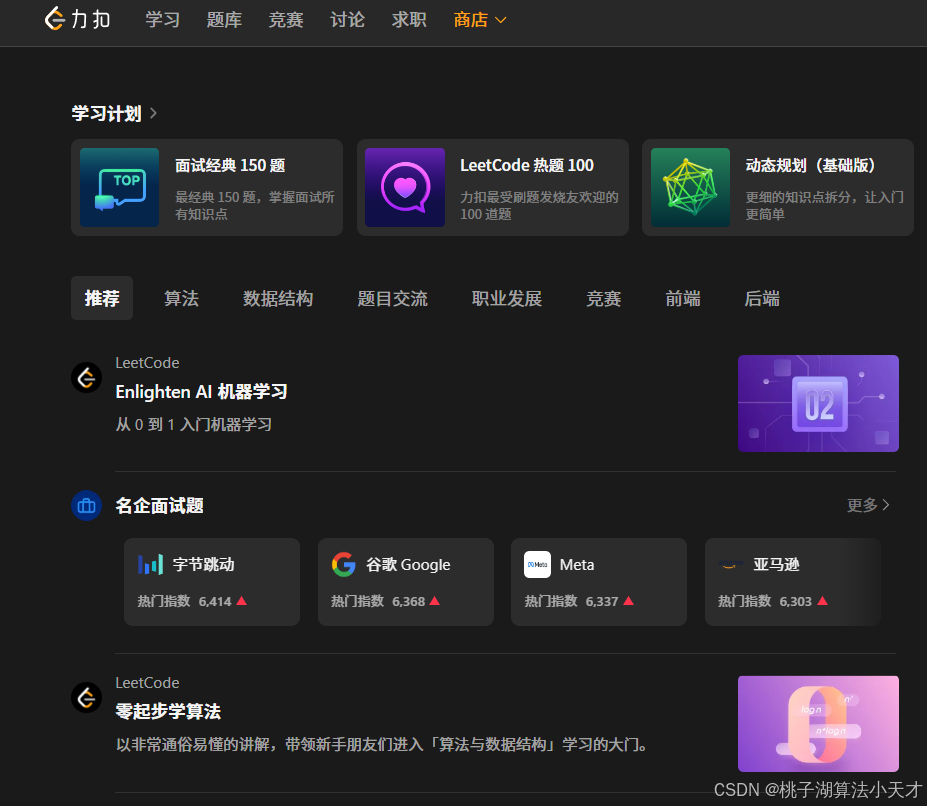Expand the 商店 dropdown arrow

coord(501,20)
